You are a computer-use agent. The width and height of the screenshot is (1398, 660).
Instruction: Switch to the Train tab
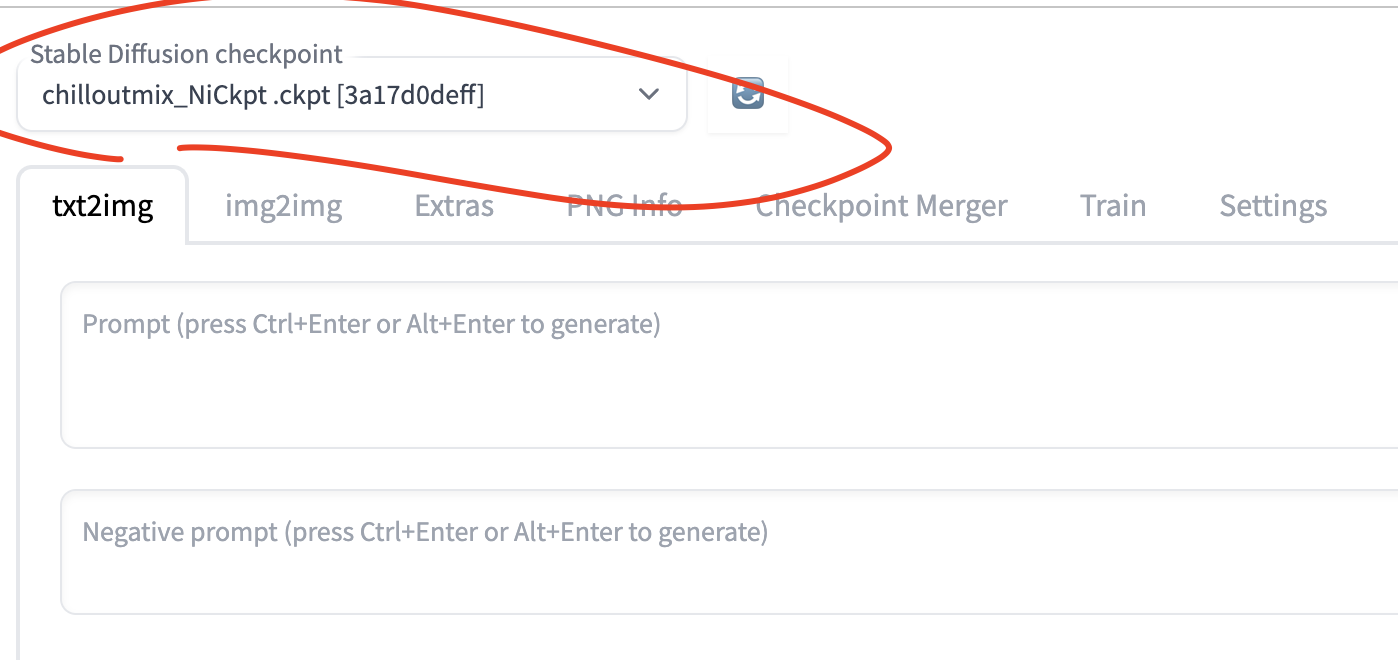point(1113,205)
